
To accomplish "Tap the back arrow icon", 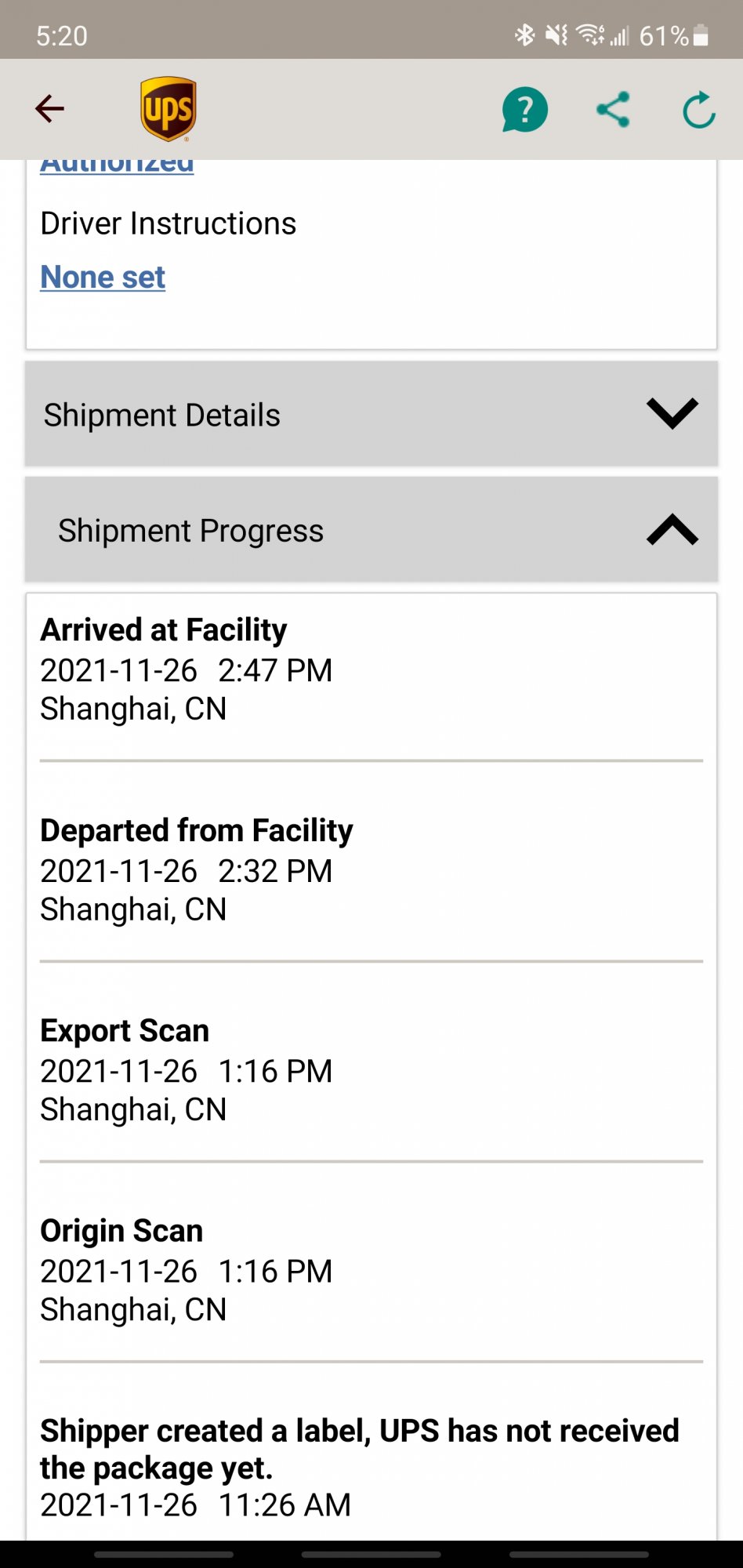I will point(49,109).
